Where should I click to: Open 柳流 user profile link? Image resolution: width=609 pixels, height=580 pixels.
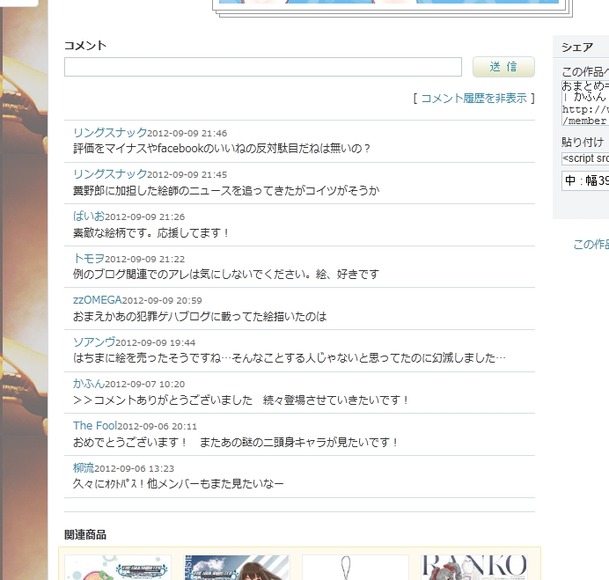[x=84, y=468]
